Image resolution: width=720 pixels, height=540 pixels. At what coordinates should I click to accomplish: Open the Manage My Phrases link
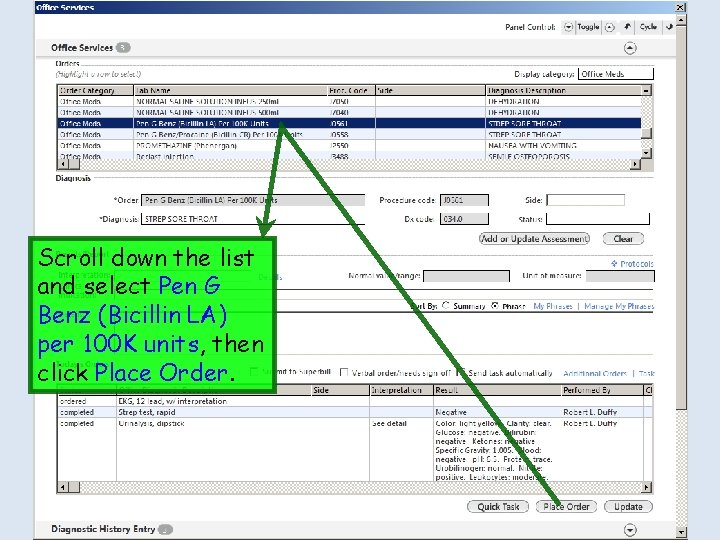coord(619,306)
